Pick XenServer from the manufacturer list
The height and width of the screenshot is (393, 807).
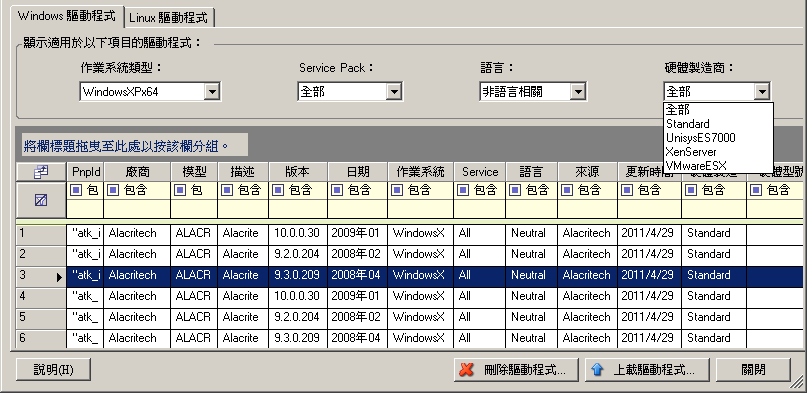pos(718,152)
